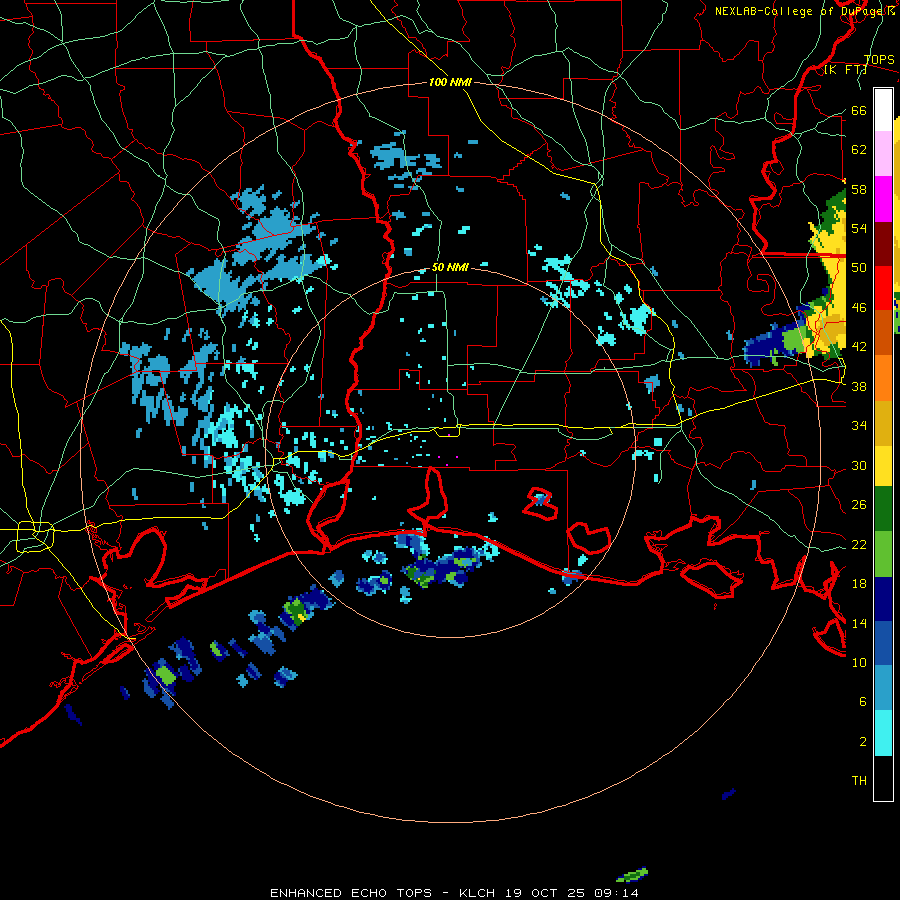This screenshot has width=900, height=900.
Task: Click the legend value '14'
Action: click(859, 623)
